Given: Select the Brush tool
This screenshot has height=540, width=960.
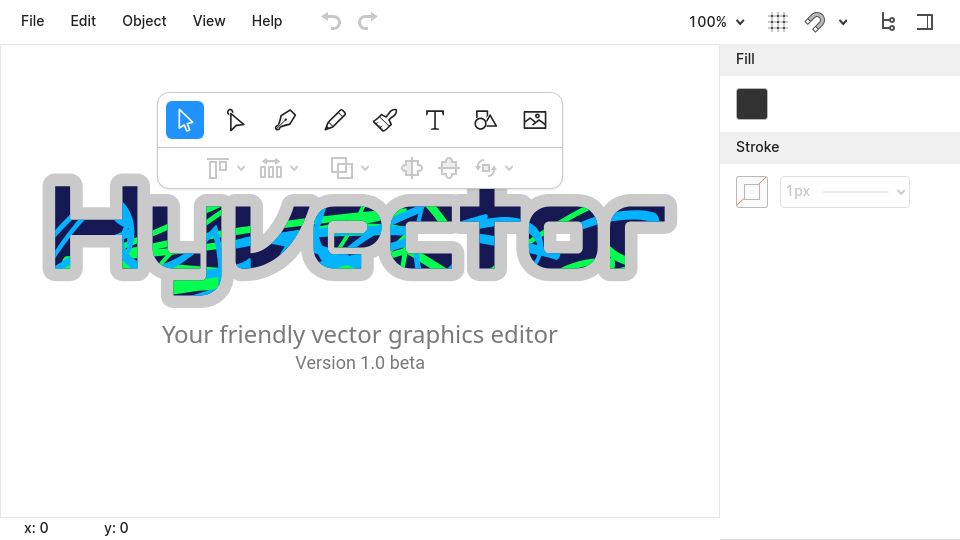Looking at the screenshot, I should (385, 120).
